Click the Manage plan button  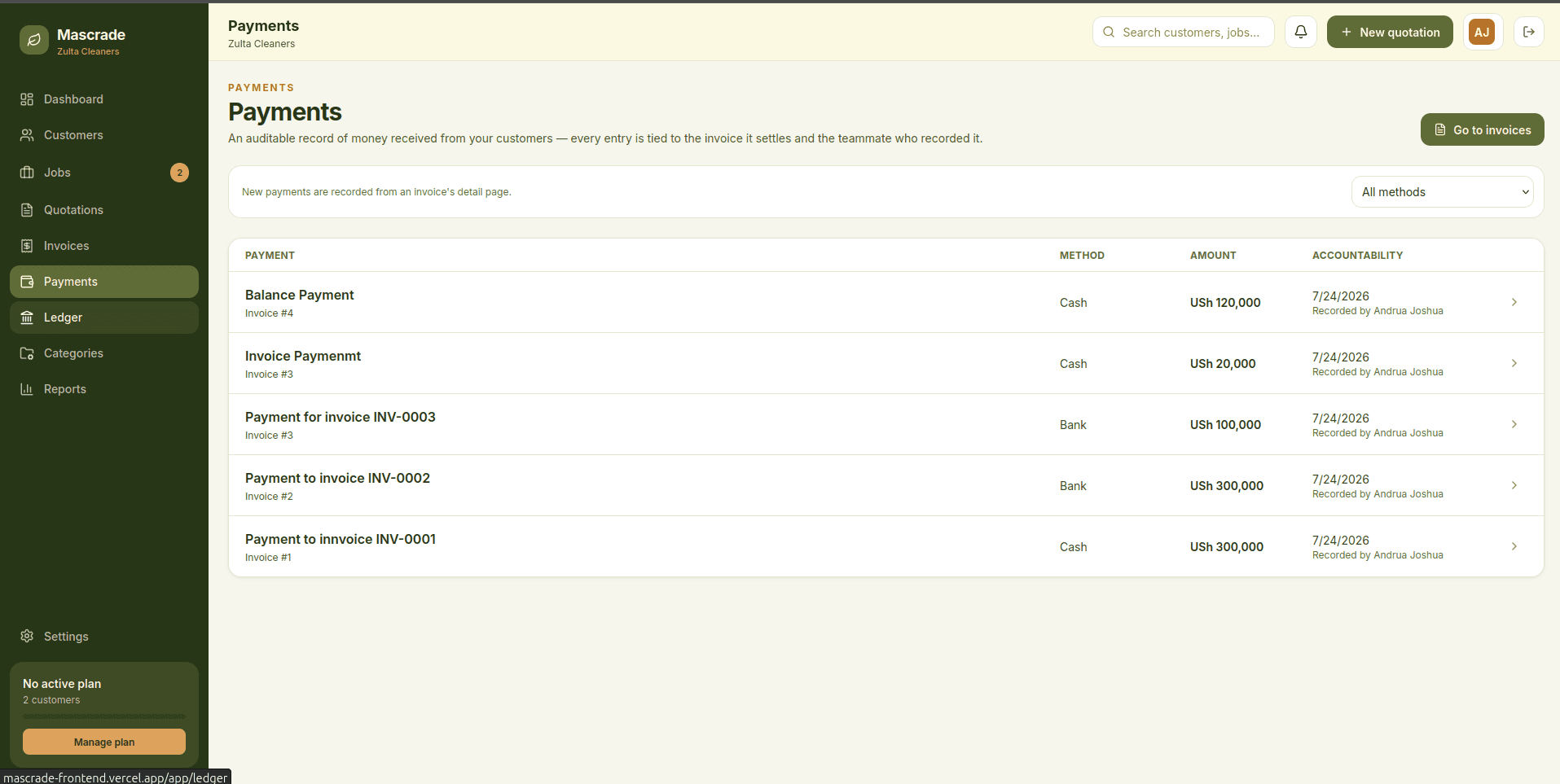point(104,742)
